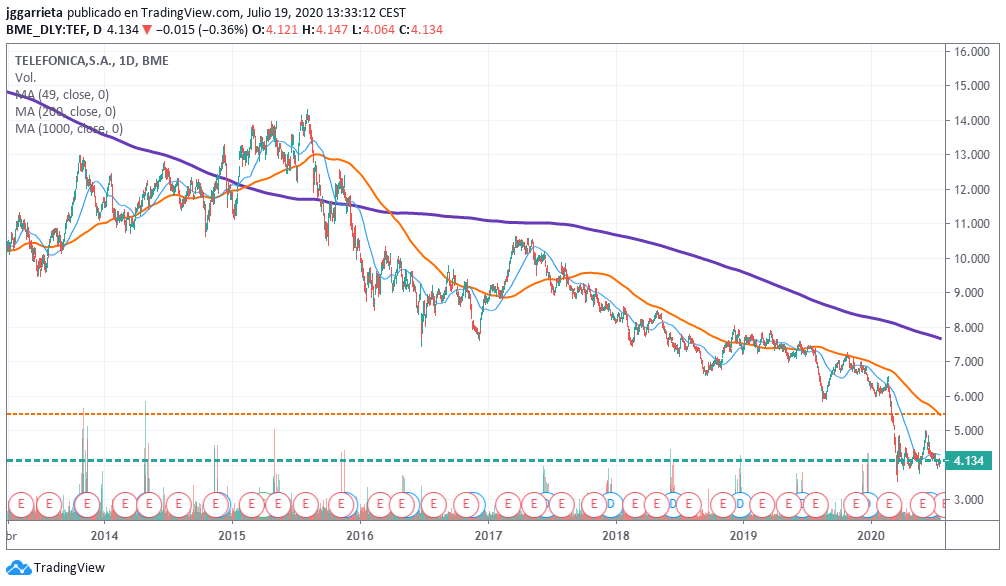Click the 2014 label on time axis
Image resolution: width=1006 pixels, height=586 pixels.
104,536
